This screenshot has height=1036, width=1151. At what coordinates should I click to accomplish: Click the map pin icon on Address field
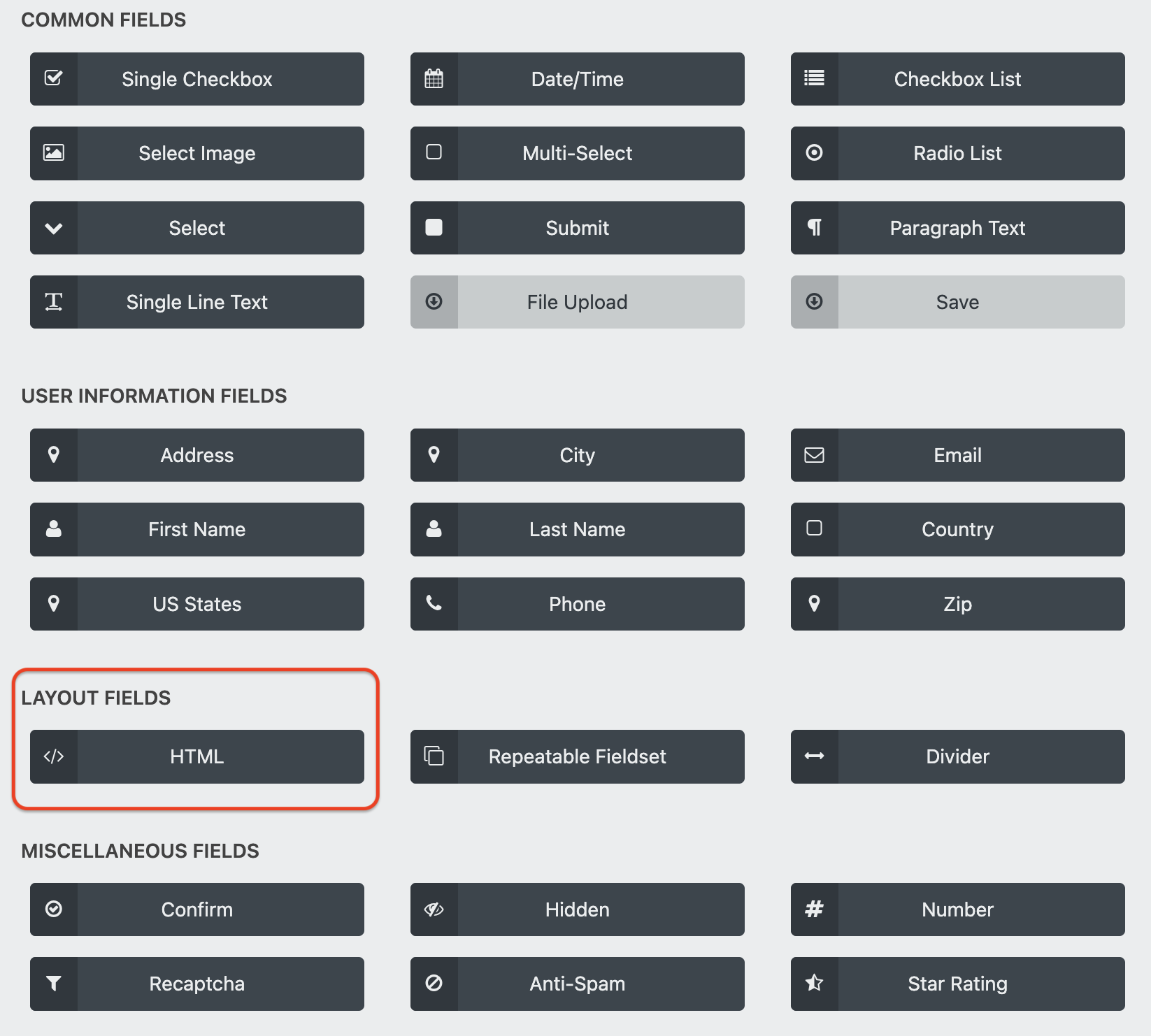54,455
